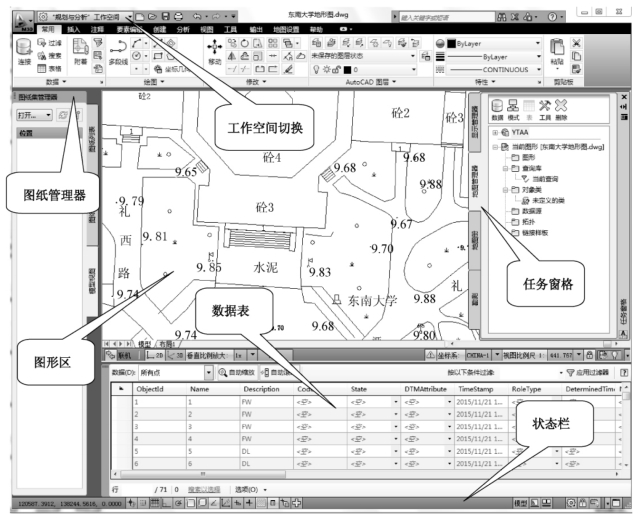Expand the Draw (绘图) panel title

coord(154,82)
